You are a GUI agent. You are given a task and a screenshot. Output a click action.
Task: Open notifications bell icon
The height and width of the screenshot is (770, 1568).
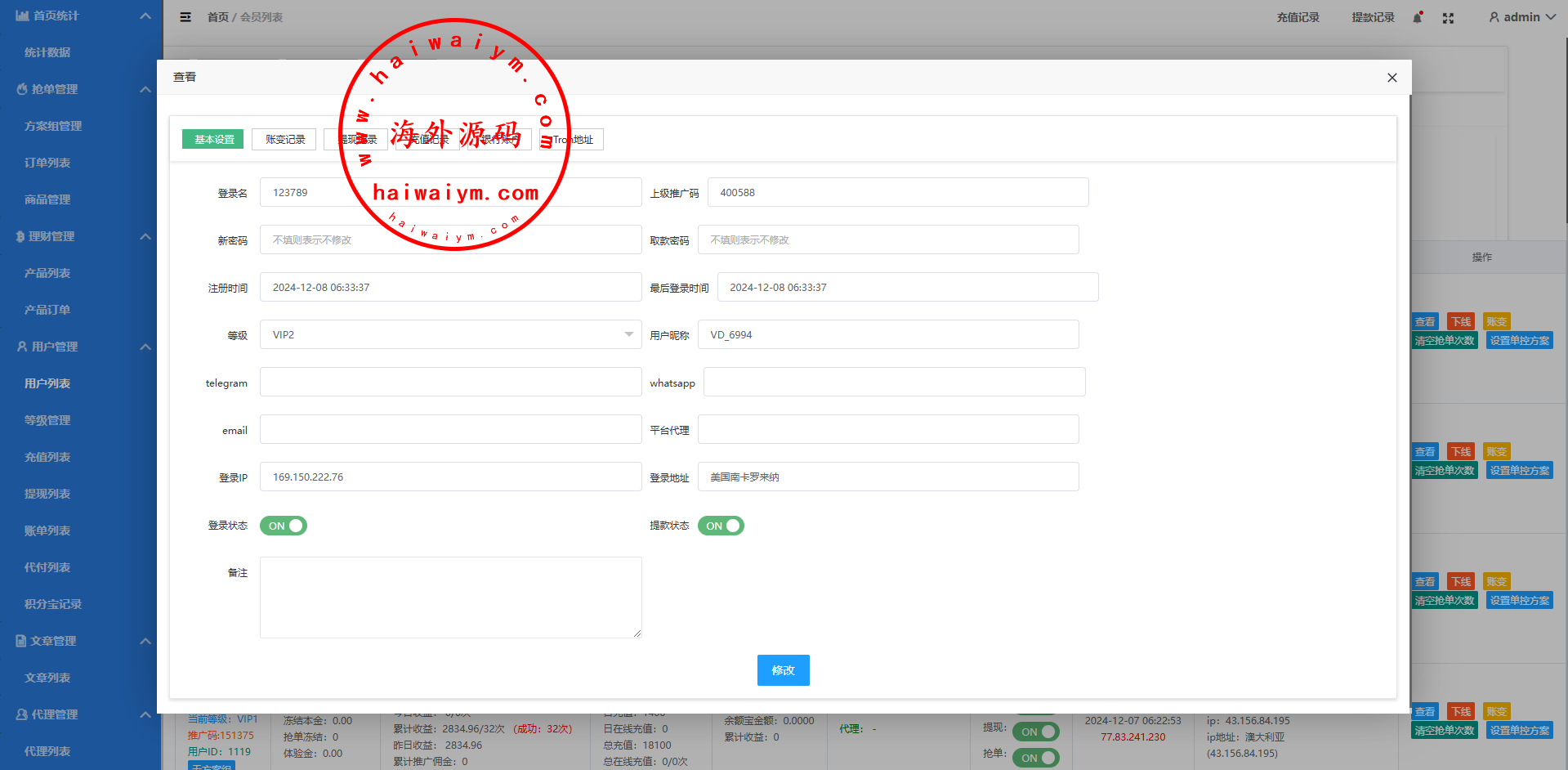click(x=1418, y=17)
